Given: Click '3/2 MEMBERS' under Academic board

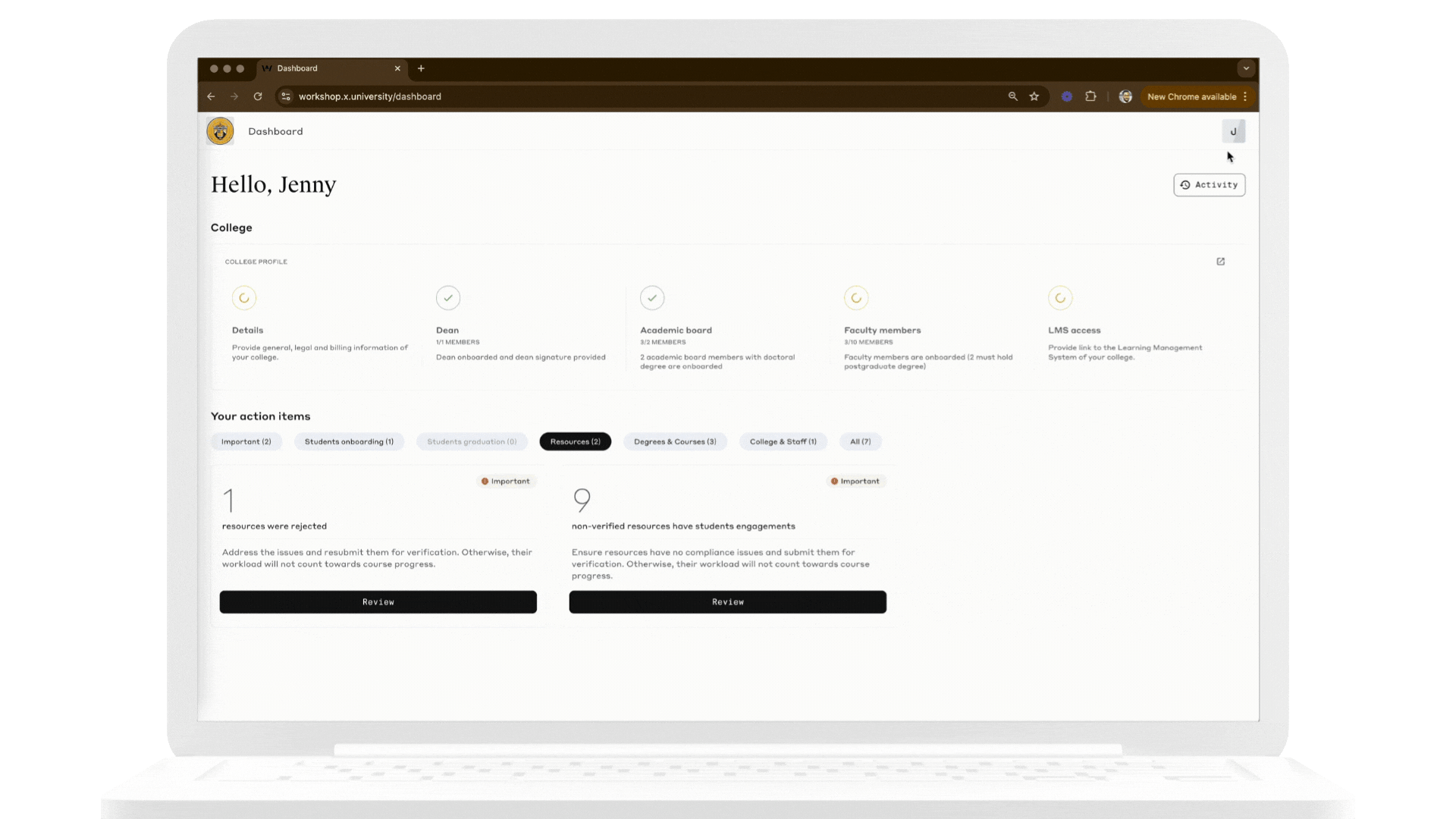Looking at the screenshot, I should tap(663, 342).
